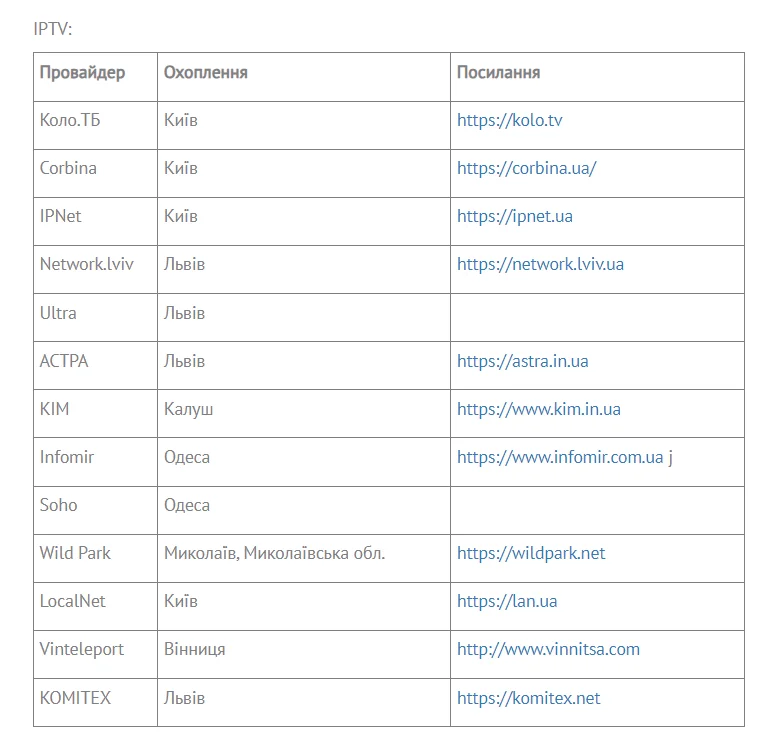The height and width of the screenshot is (750, 777).
Task: Click the lan.ua link
Action: tap(507, 601)
